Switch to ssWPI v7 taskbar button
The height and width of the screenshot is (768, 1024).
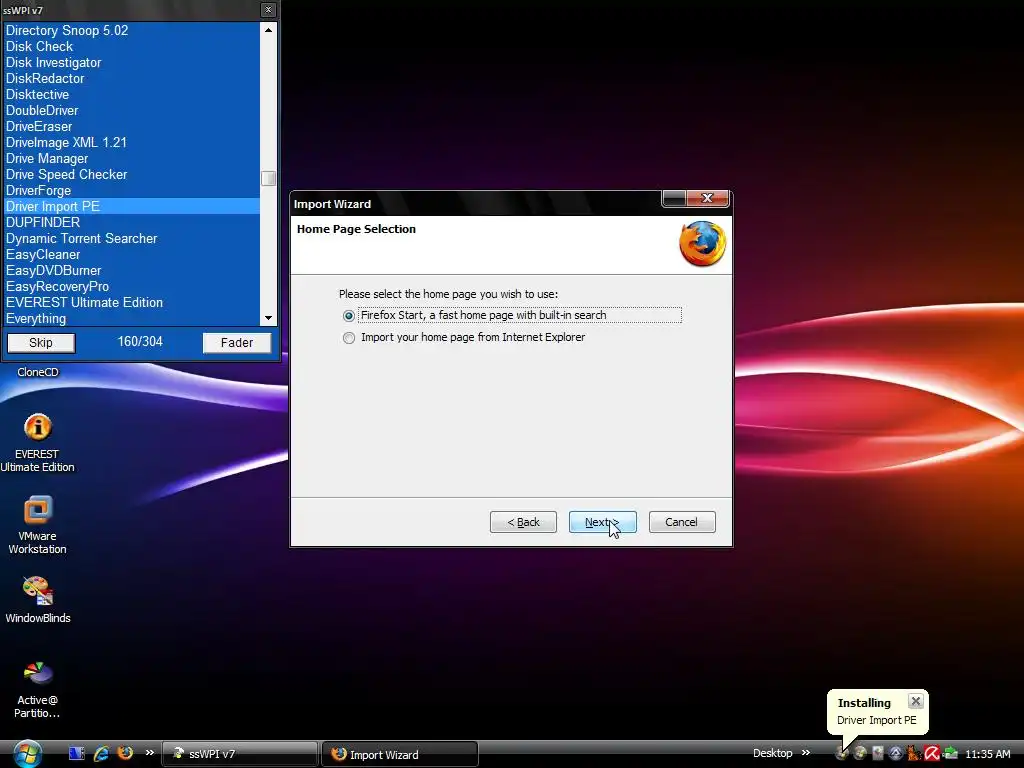239,754
